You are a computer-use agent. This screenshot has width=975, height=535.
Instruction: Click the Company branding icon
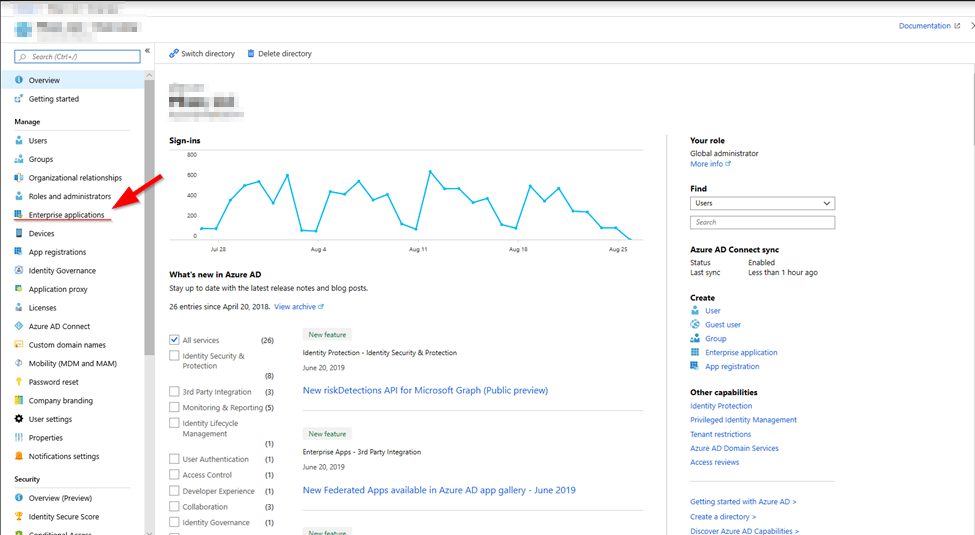click(x=19, y=400)
